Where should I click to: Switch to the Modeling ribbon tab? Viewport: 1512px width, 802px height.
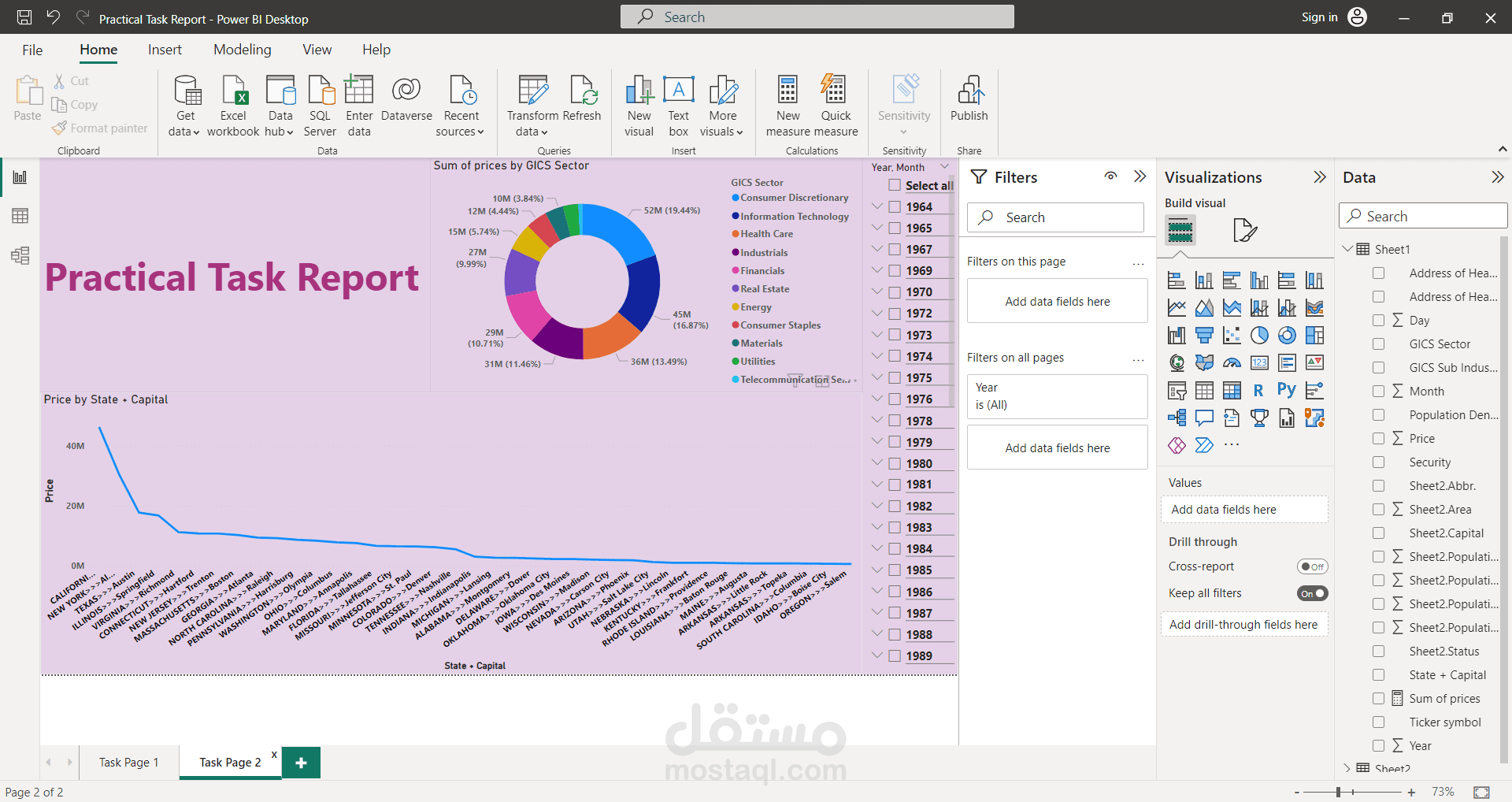[x=243, y=50]
